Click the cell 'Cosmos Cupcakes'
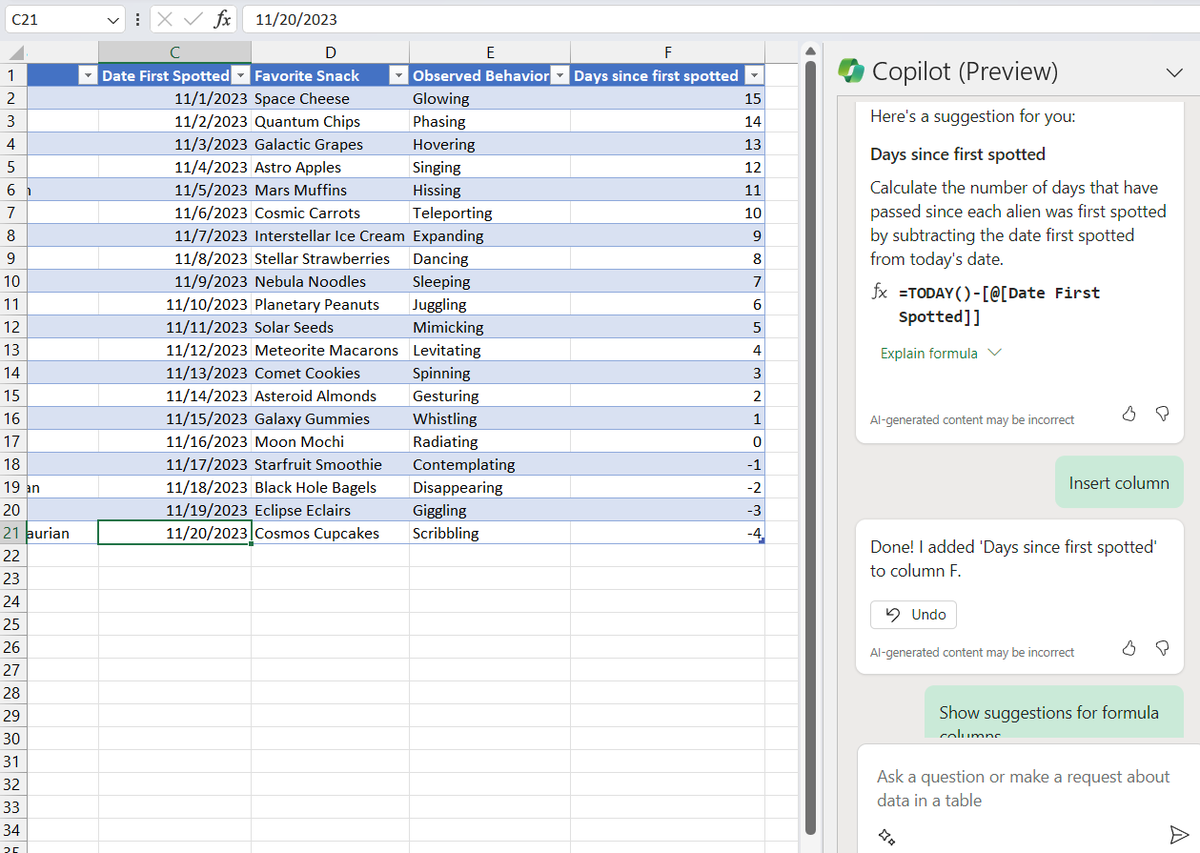1200x853 pixels. pyautogui.click(x=330, y=533)
